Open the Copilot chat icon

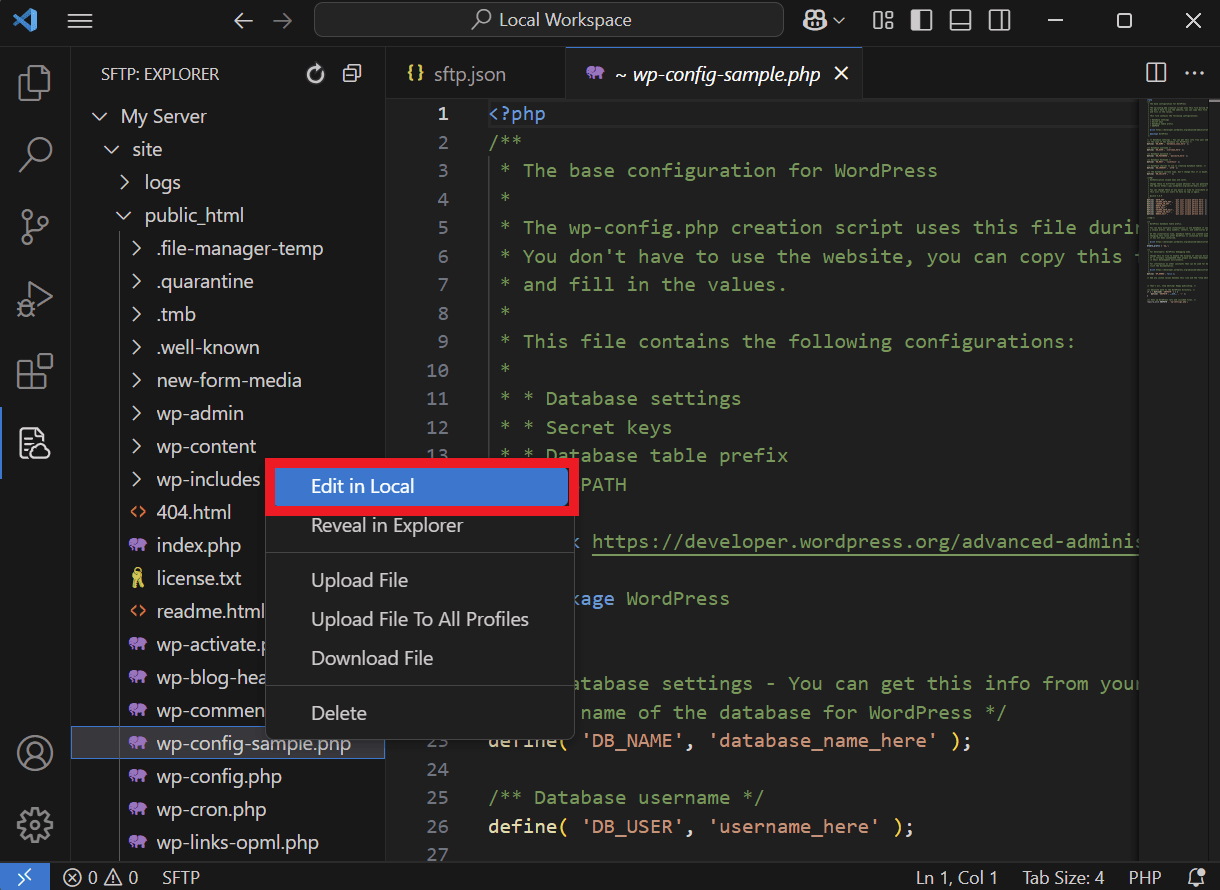point(814,20)
